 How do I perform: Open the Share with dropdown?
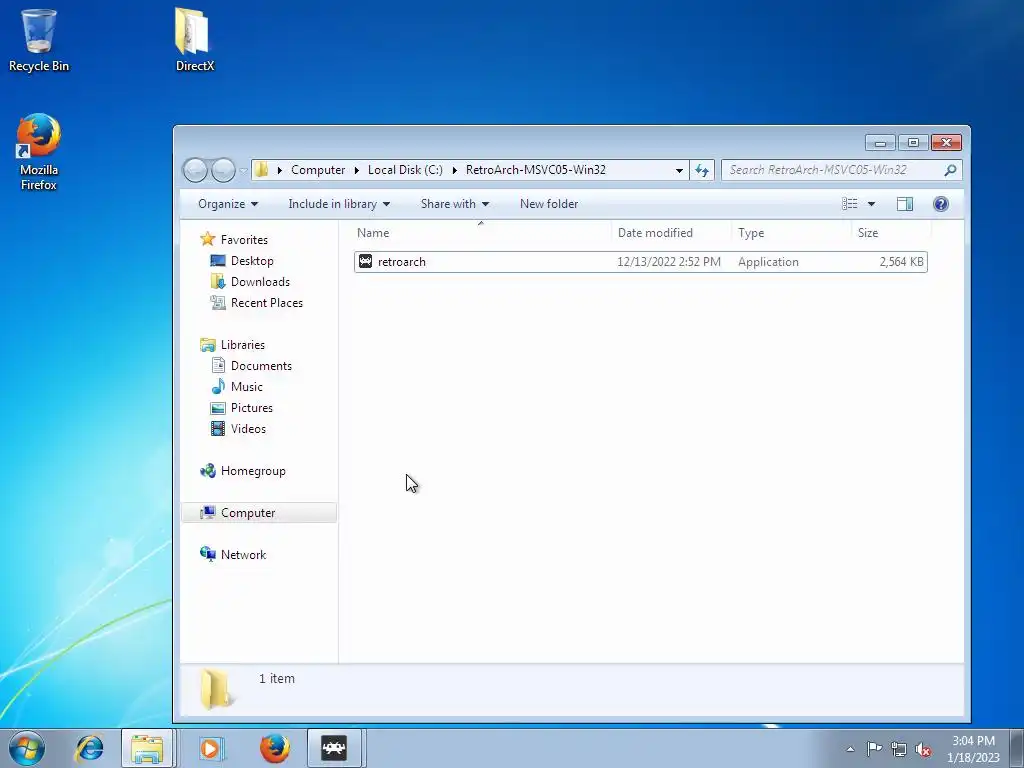(455, 204)
